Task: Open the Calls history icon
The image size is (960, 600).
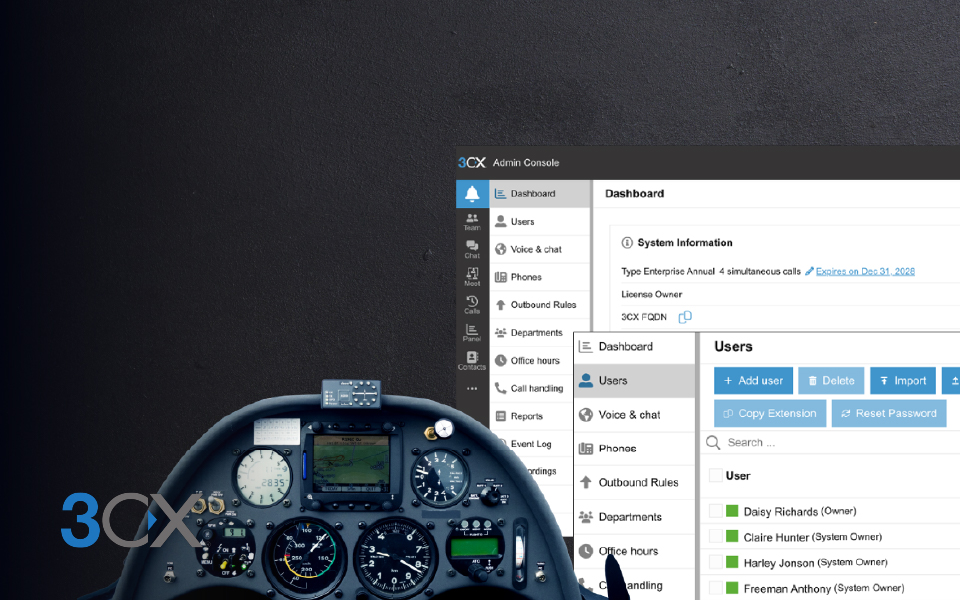Action: 472,304
